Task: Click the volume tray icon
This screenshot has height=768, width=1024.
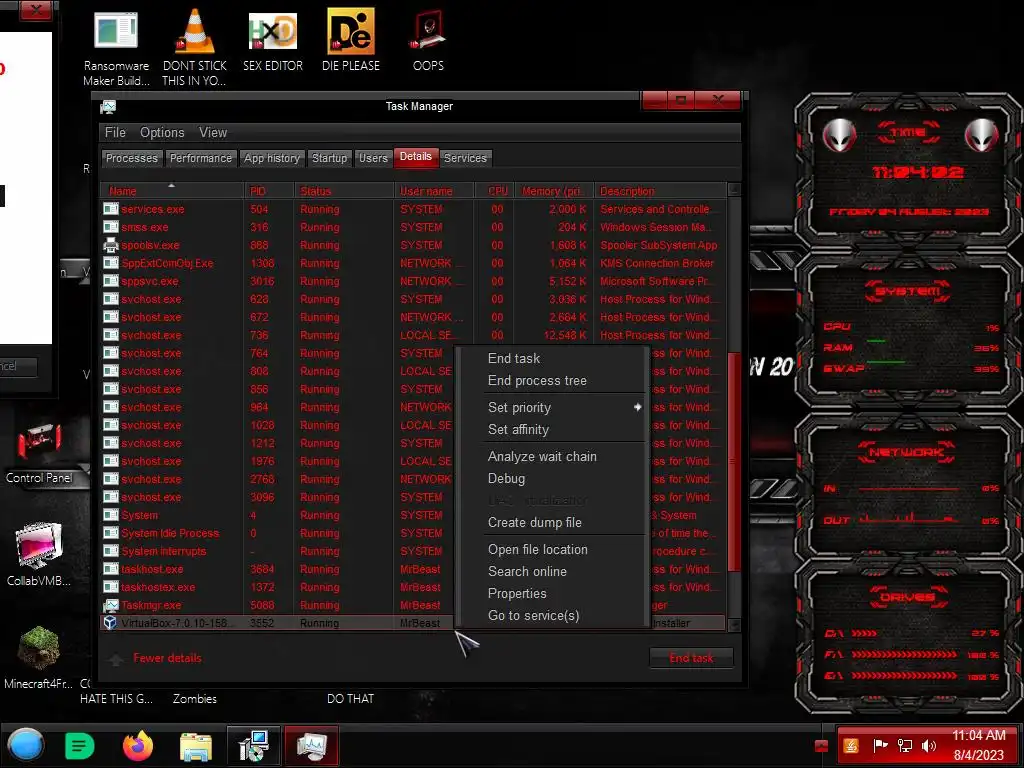Action: pos(929,745)
